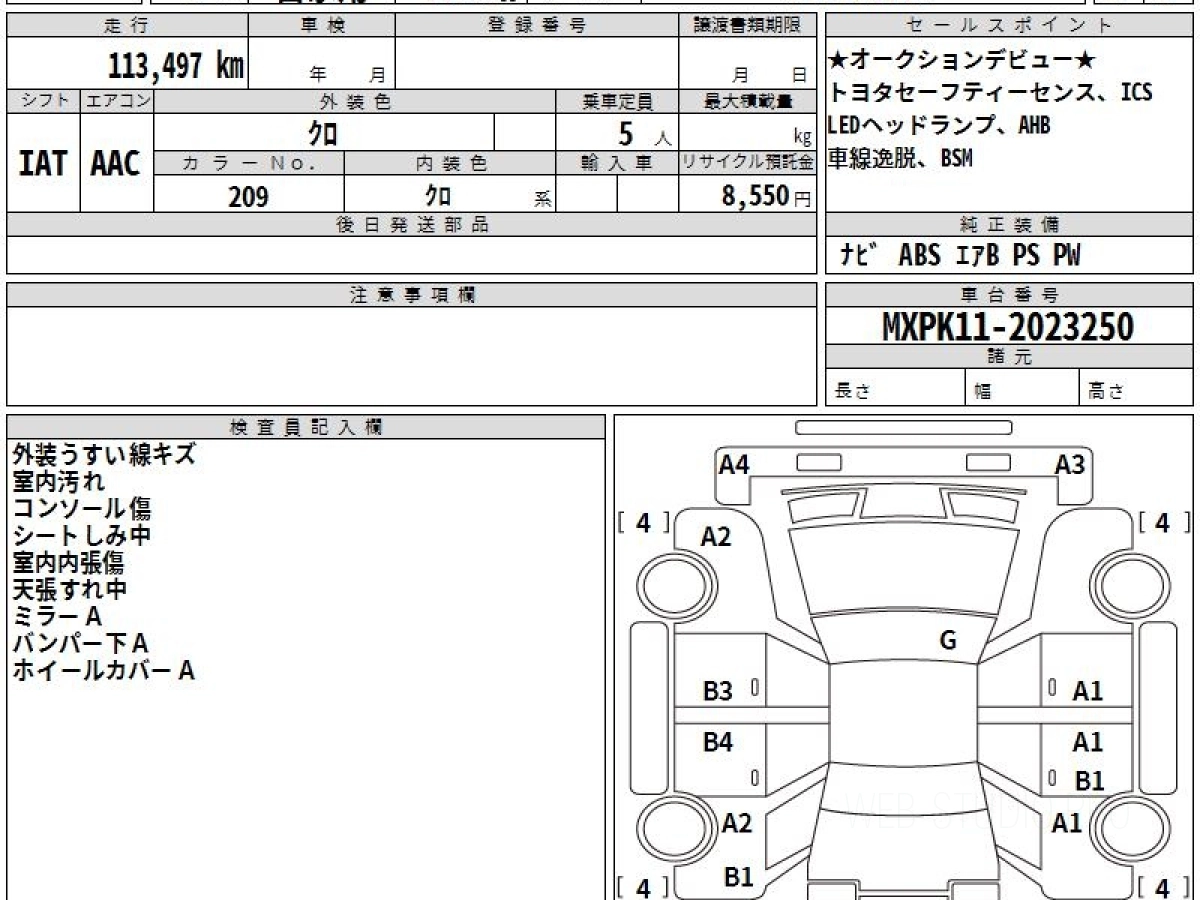The height and width of the screenshot is (900, 1200).
Task: Click the 検査員記入欄 header
Action: (306, 427)
